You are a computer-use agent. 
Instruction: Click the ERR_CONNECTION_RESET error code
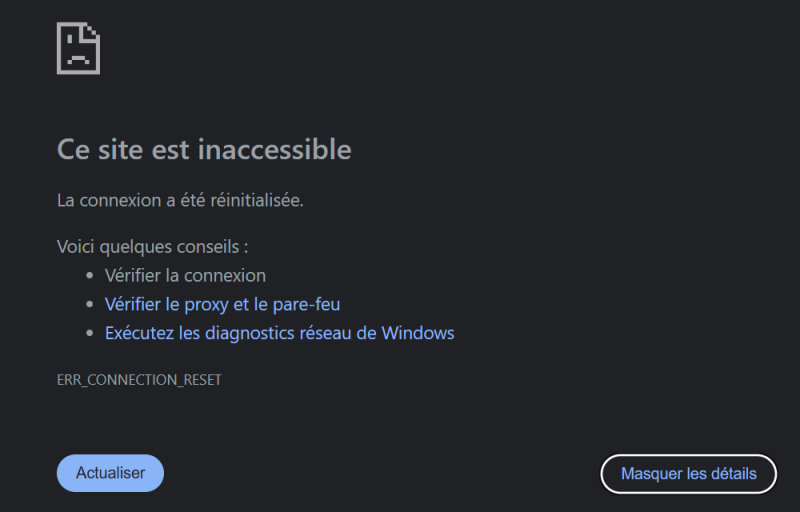click(139, 381)
